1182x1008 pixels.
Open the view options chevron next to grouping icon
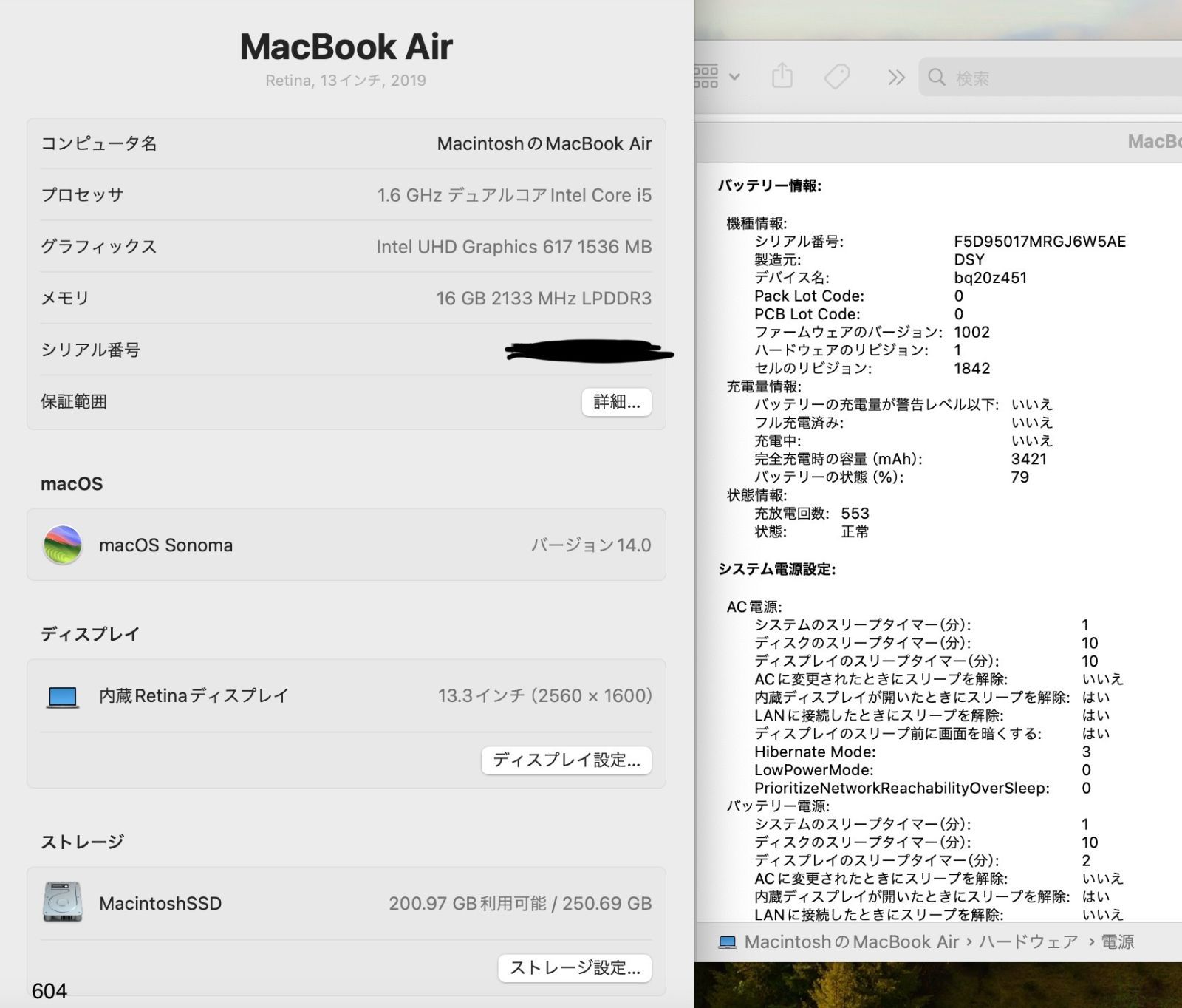[734, 76]
